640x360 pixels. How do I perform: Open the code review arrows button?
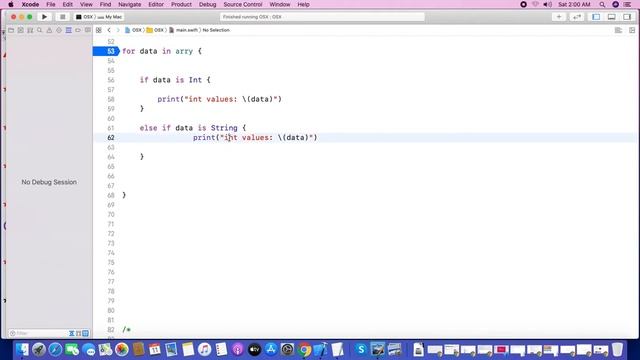(577, 17)
